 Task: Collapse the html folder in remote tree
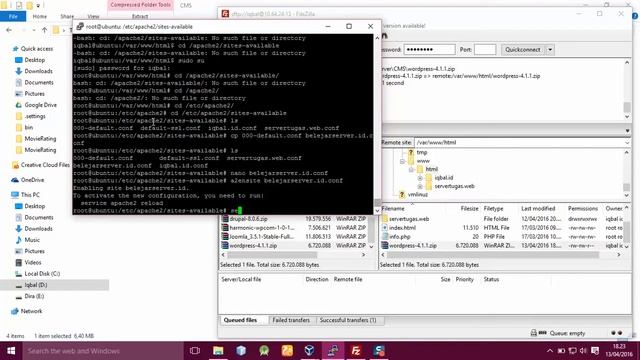411,169
